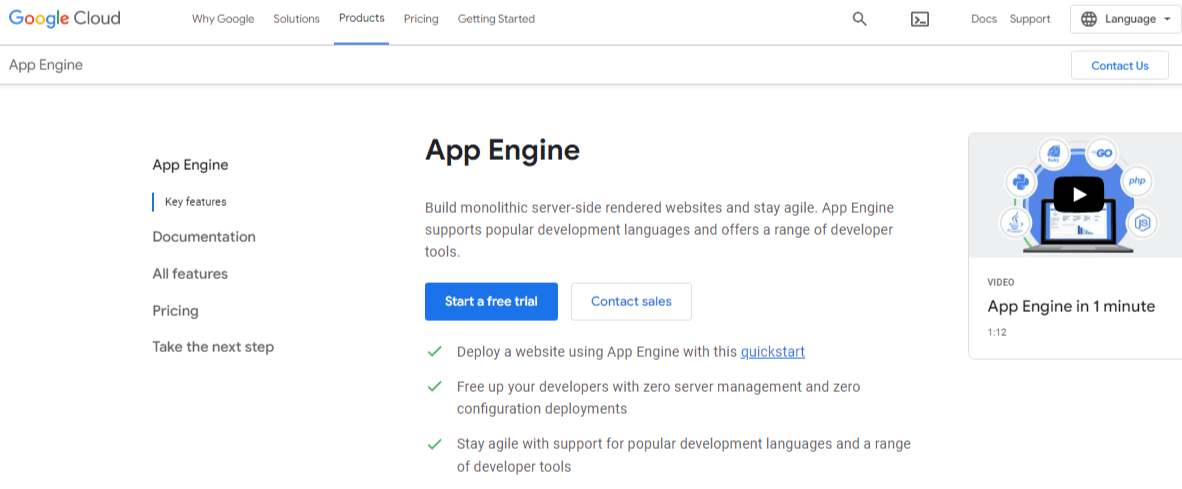1182x489 pixels.
Task: Open the Docs link
Action: pos(984,20)
